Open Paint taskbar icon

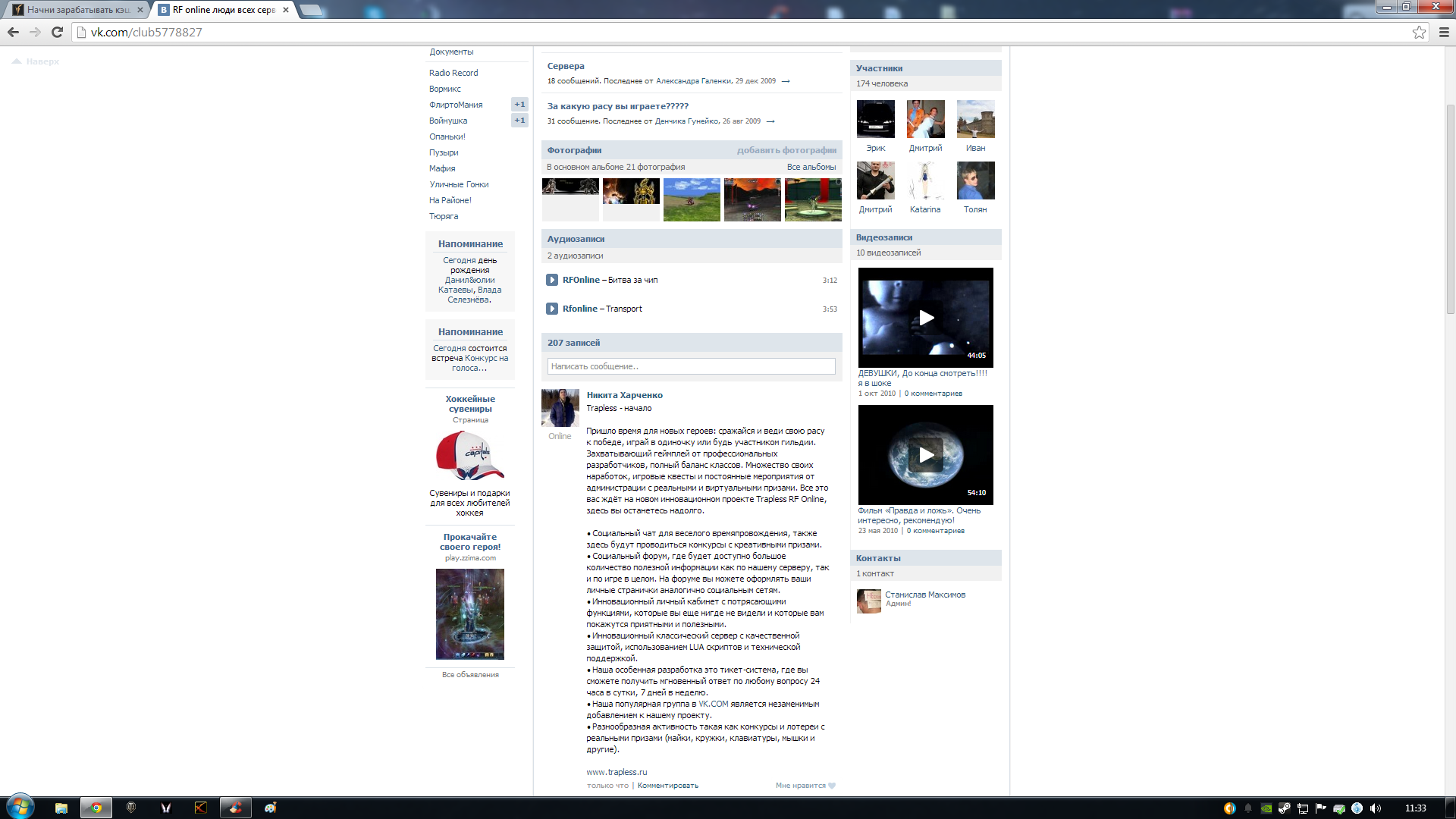pos(271,808)
